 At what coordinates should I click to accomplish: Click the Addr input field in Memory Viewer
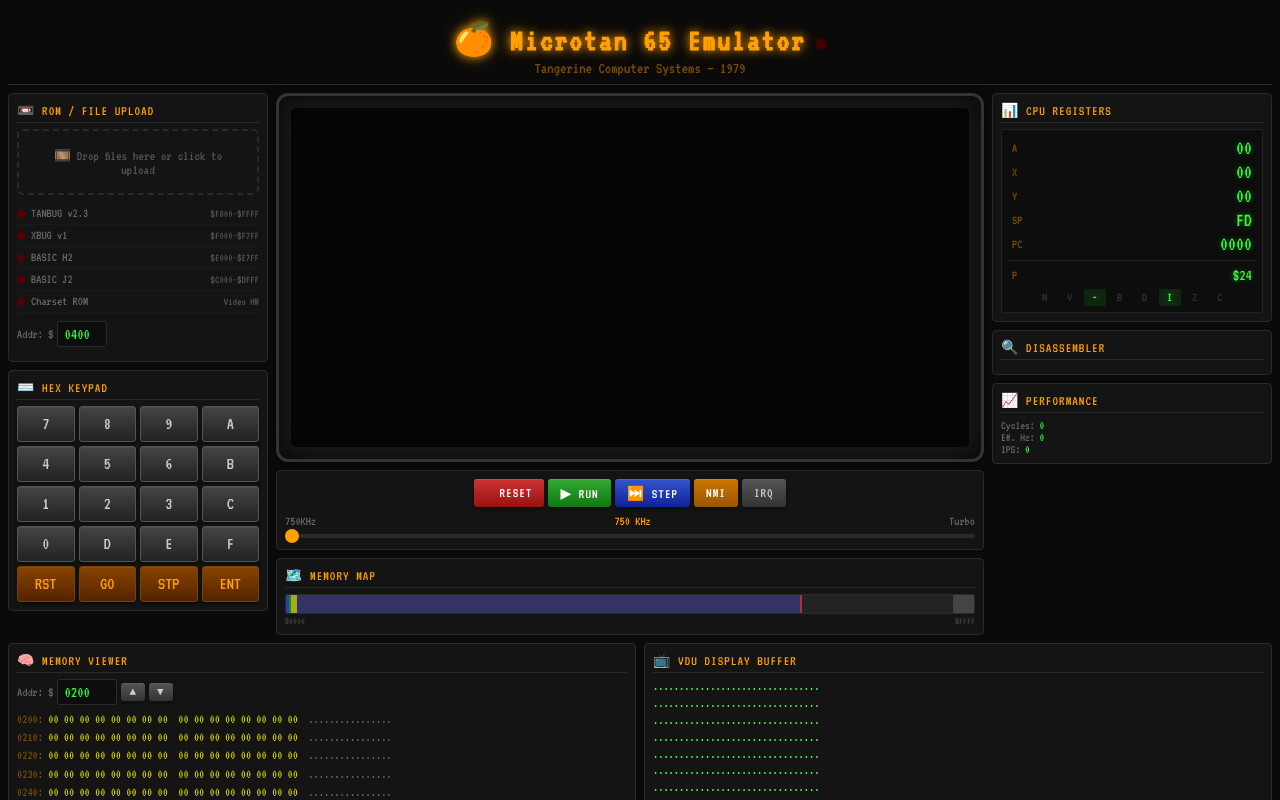tap(86, 691)
